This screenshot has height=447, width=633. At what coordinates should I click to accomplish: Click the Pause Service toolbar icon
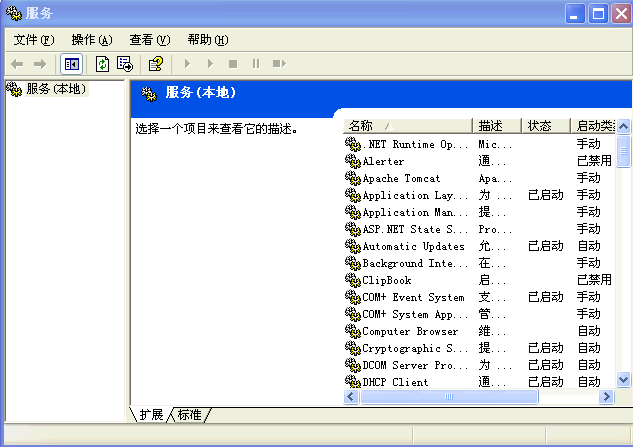[x=256, y=64]
